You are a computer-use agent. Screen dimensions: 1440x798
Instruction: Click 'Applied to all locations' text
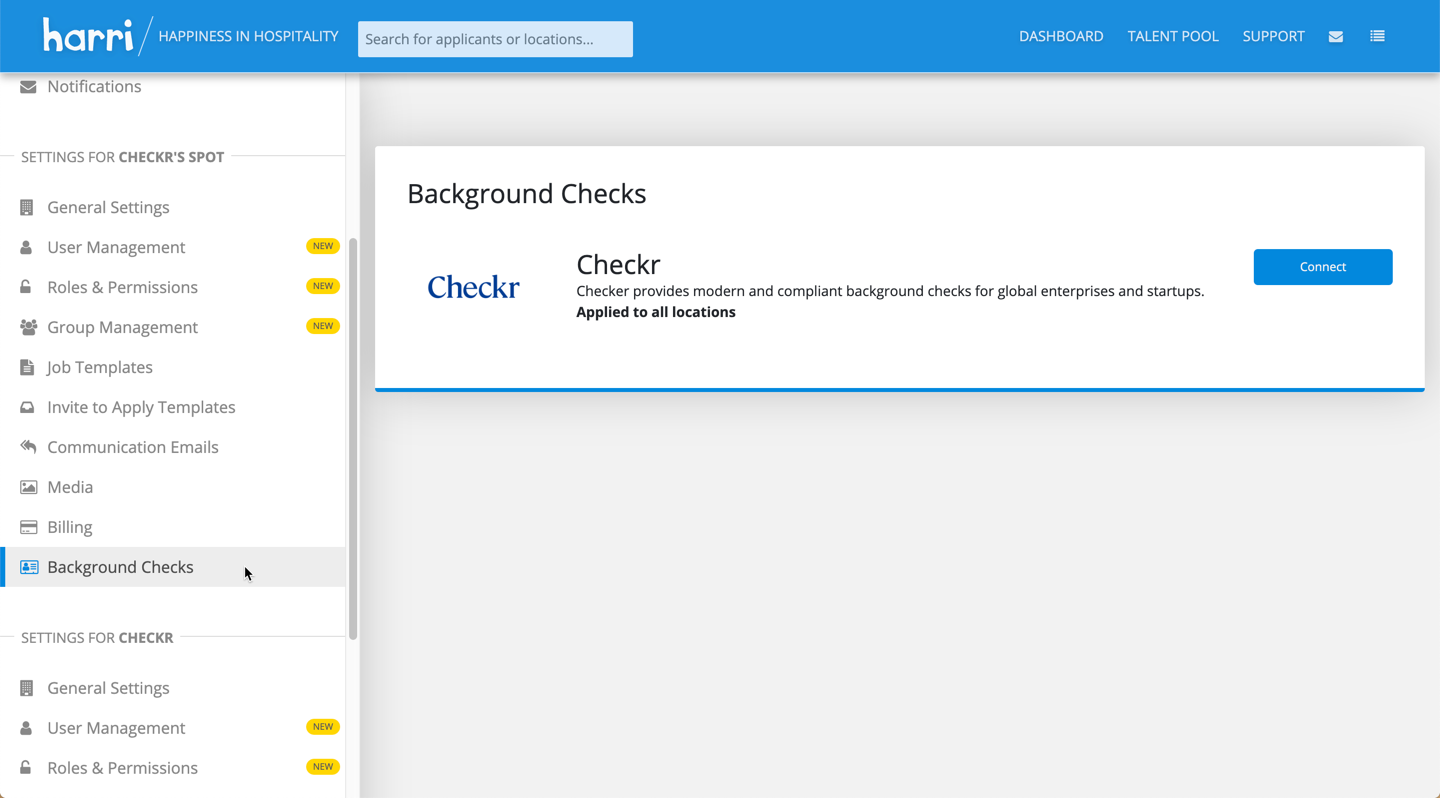(656, 312)
